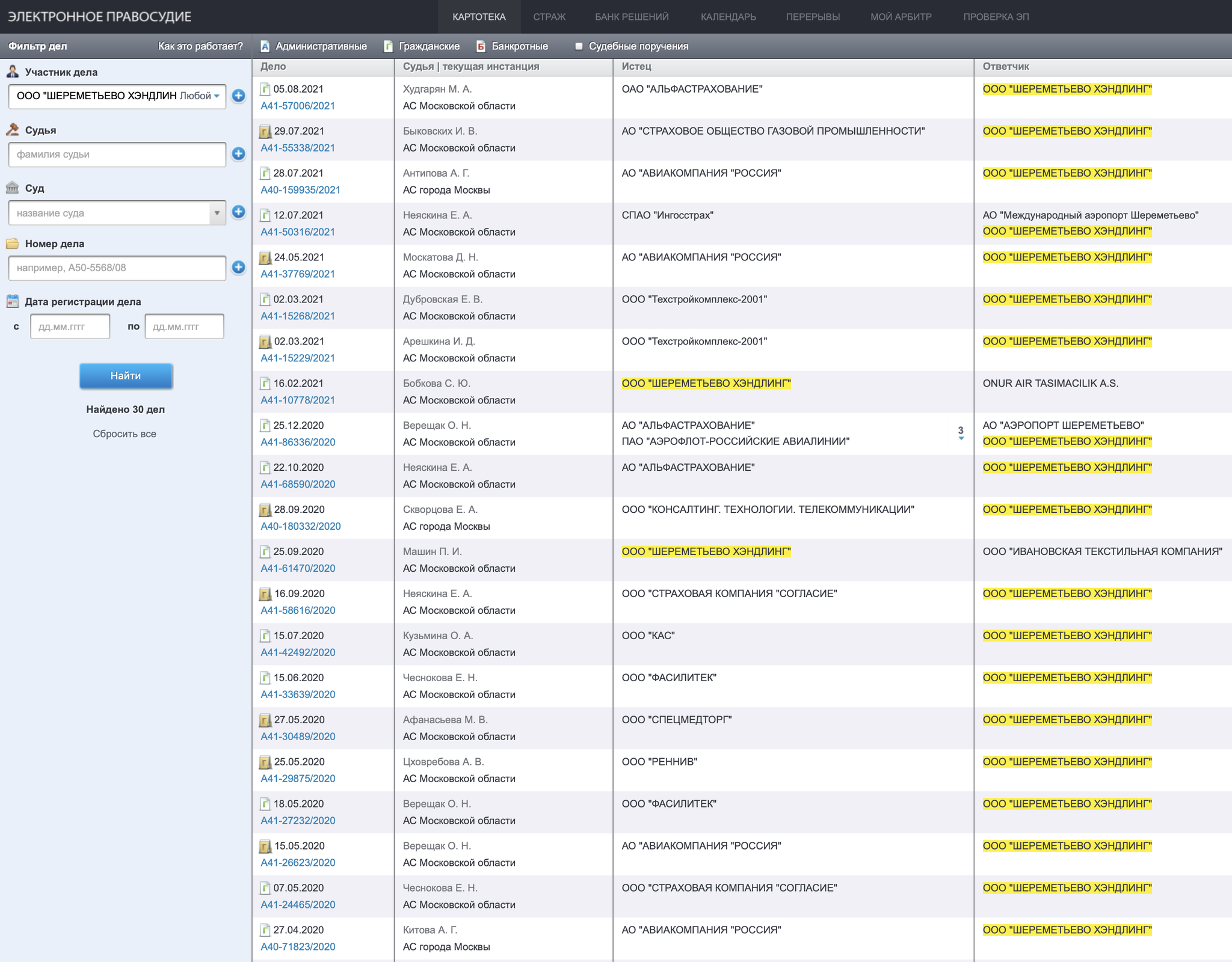
Task: Click the end date field (по)
Action: (185, 326)
